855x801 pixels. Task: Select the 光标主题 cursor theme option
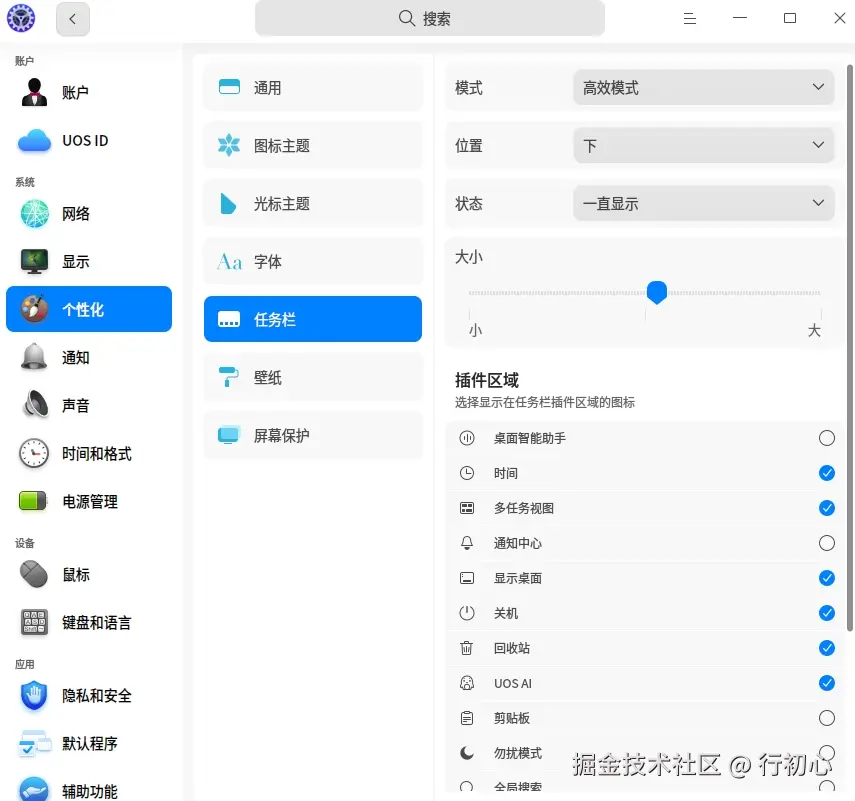coord(312,203)
